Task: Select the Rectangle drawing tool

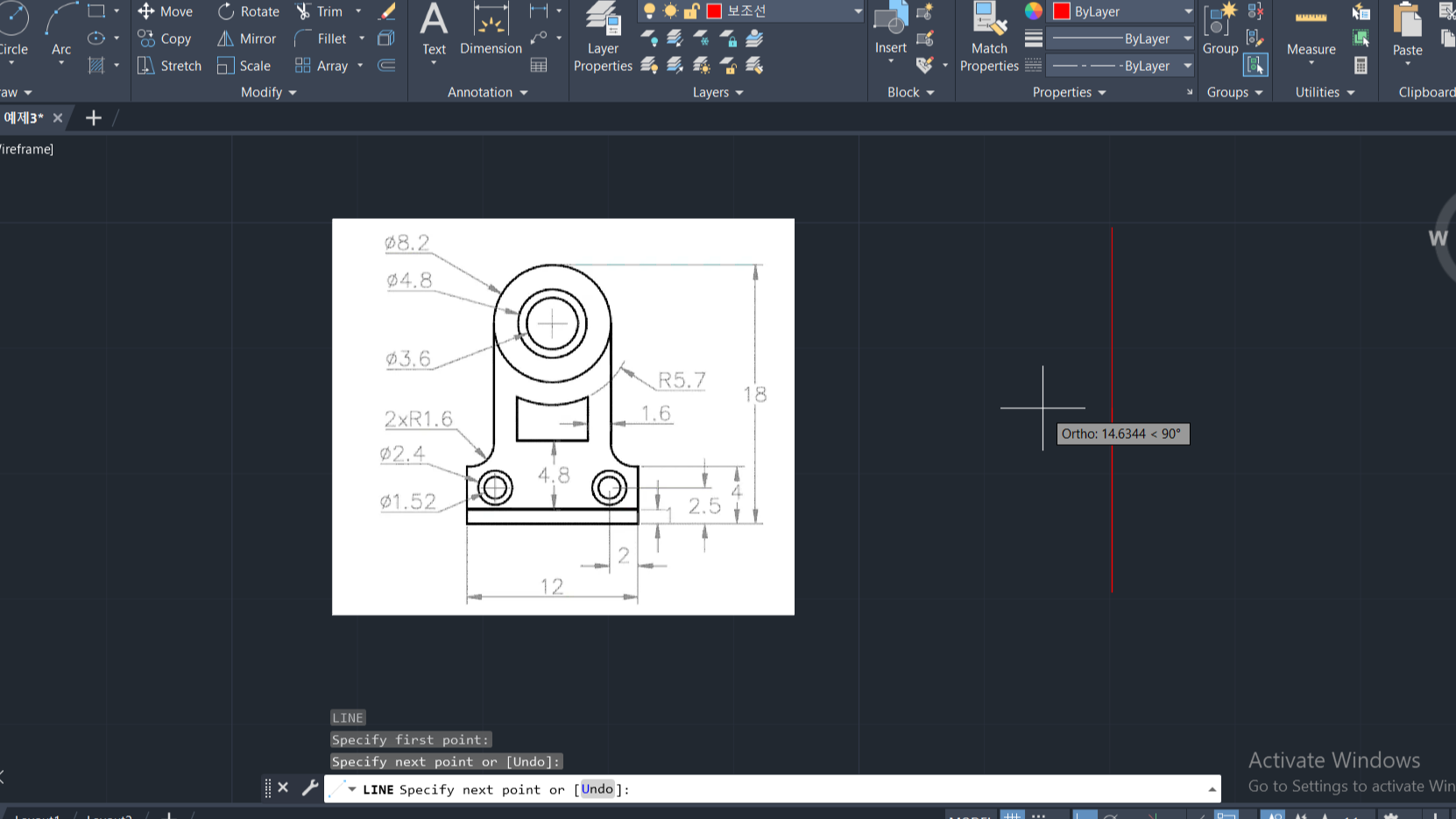Action: click(x=96, y=11)
